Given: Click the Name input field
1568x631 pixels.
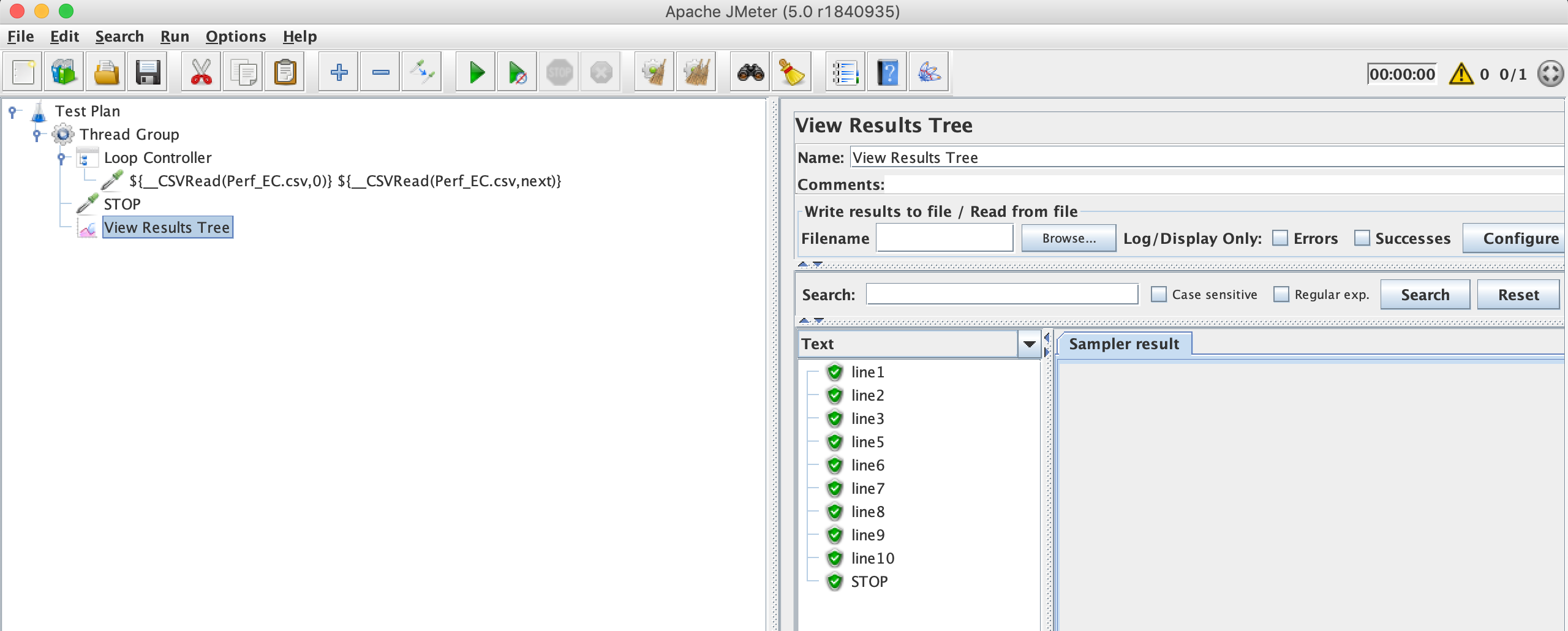Looking at the screenshot, I should pyautogui.click(x=1208, y=157).
